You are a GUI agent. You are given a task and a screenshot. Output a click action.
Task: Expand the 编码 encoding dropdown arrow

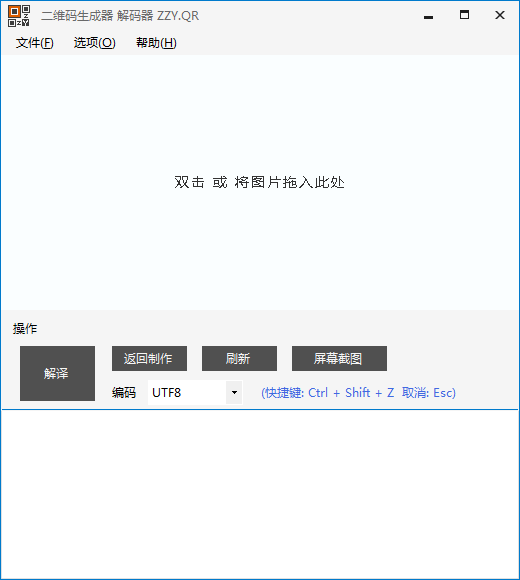point(234,392)
